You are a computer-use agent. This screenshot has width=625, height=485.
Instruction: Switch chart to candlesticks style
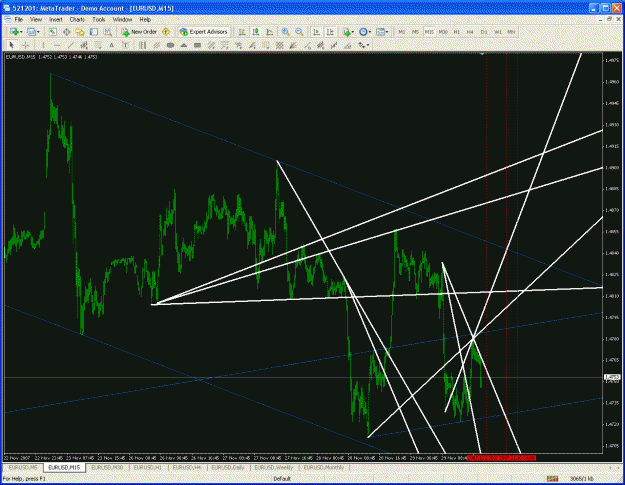point(256,32)
